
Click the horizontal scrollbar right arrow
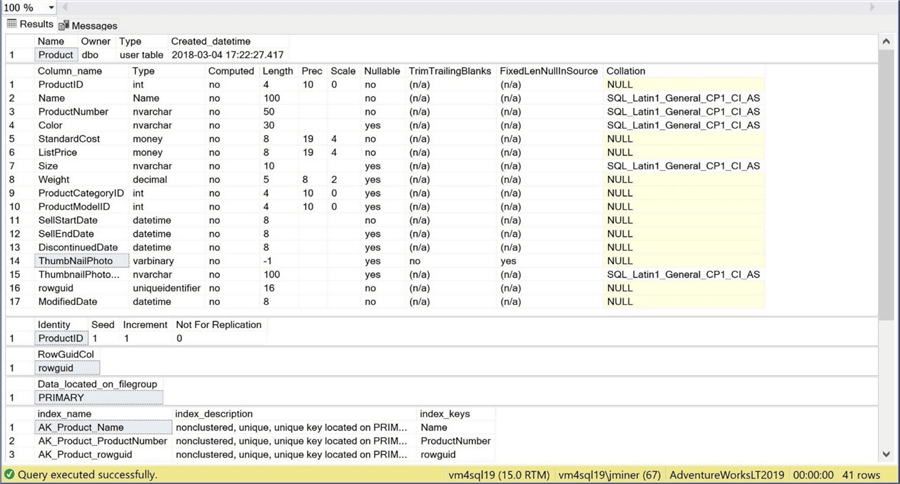[872, 7]
